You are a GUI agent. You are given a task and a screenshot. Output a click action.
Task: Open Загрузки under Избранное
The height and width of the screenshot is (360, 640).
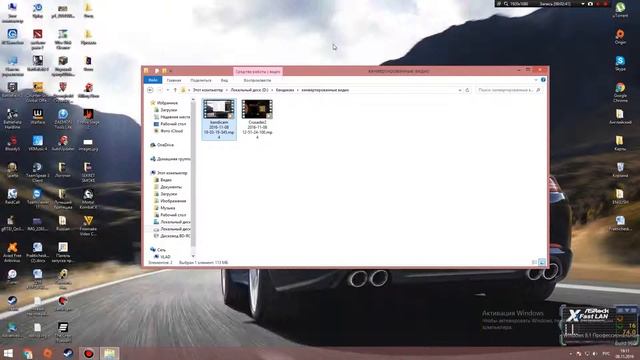coord(169,110)
